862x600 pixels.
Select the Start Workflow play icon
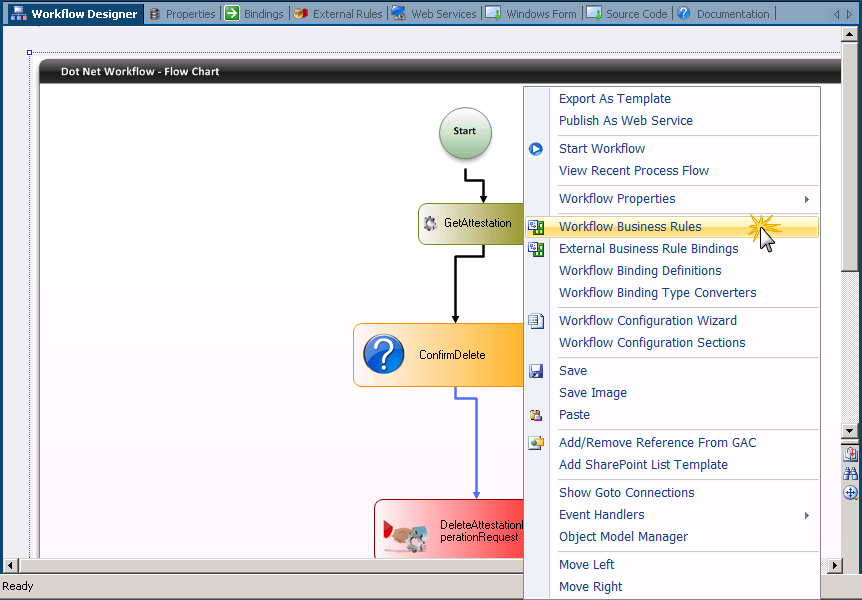tap(536, 148)
